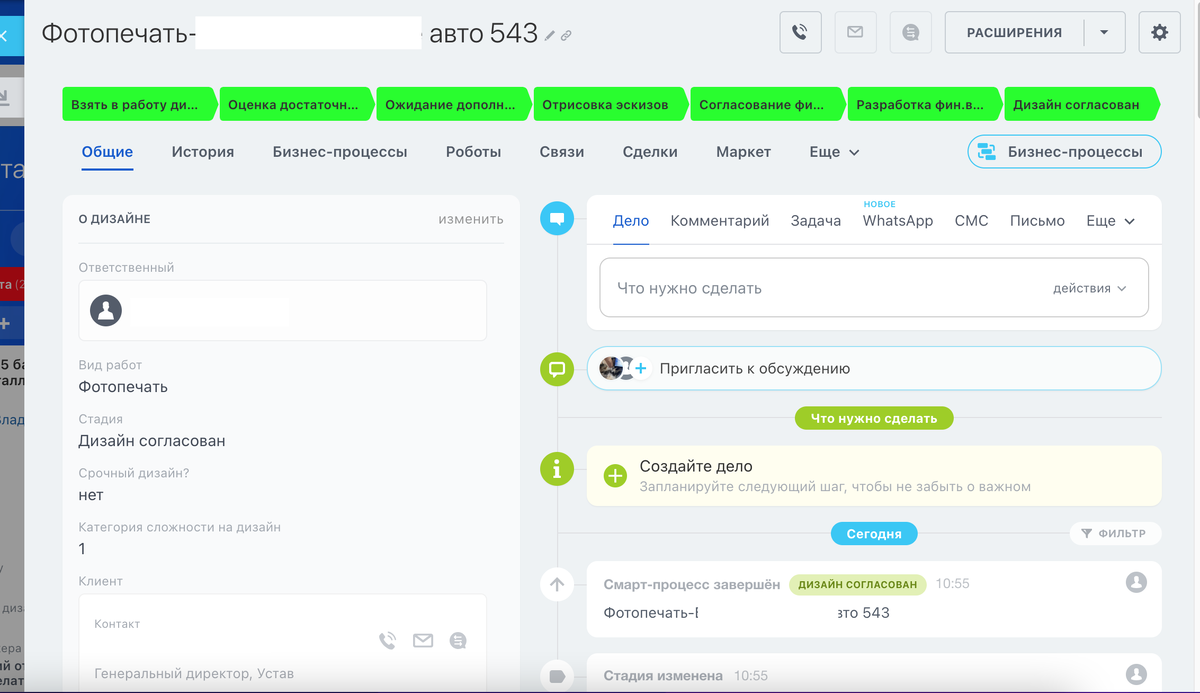The height and width of the screenshot is (693, 1200).
Task: Click the envelope email icon in header
Action: [x=855, y=32]
